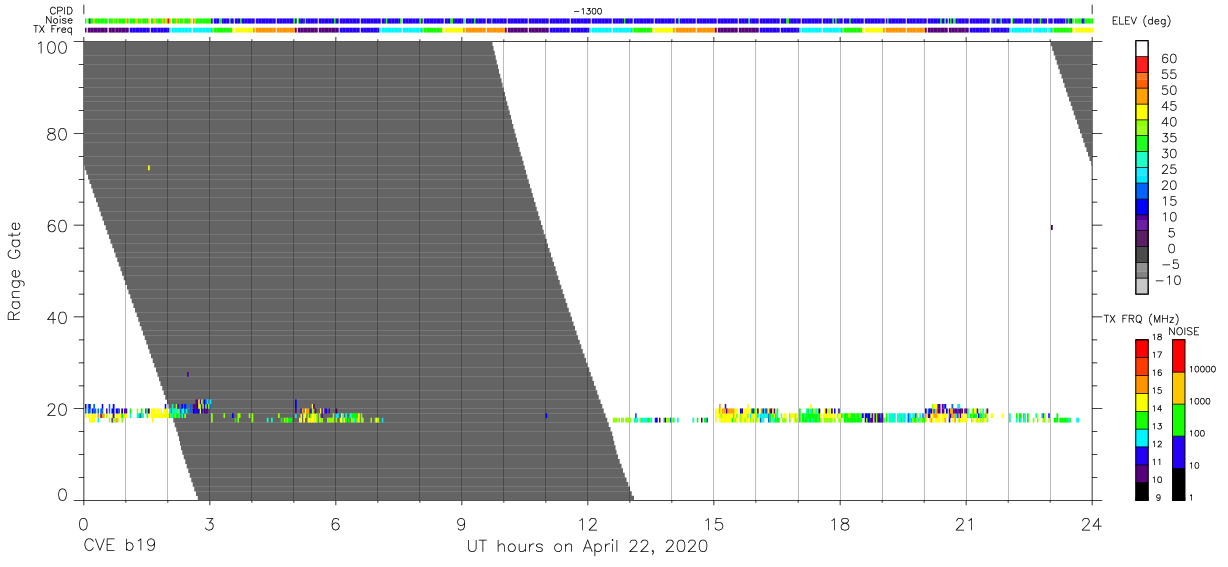Click the isolated purple data point near 23 UT
The height and width of the screenshot is (567, 1228).
tap(1052, 227)
